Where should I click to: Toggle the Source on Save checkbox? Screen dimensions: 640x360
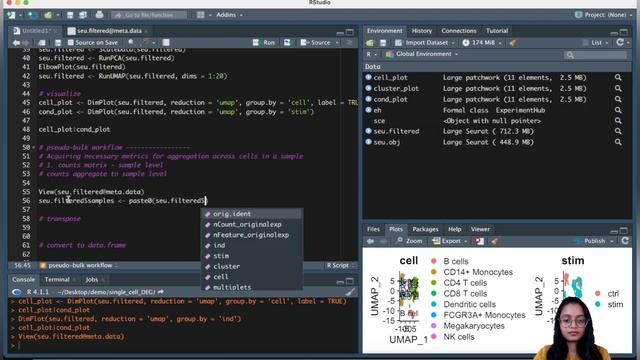point(71,42)
